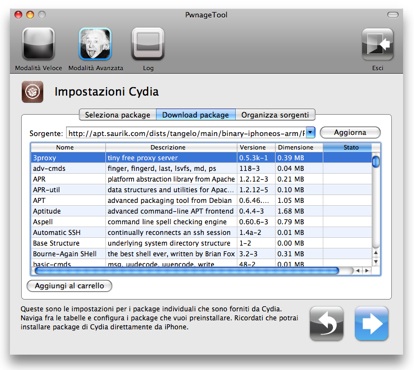
Task: Select the Base Structure package row
Action: (201, 243)
